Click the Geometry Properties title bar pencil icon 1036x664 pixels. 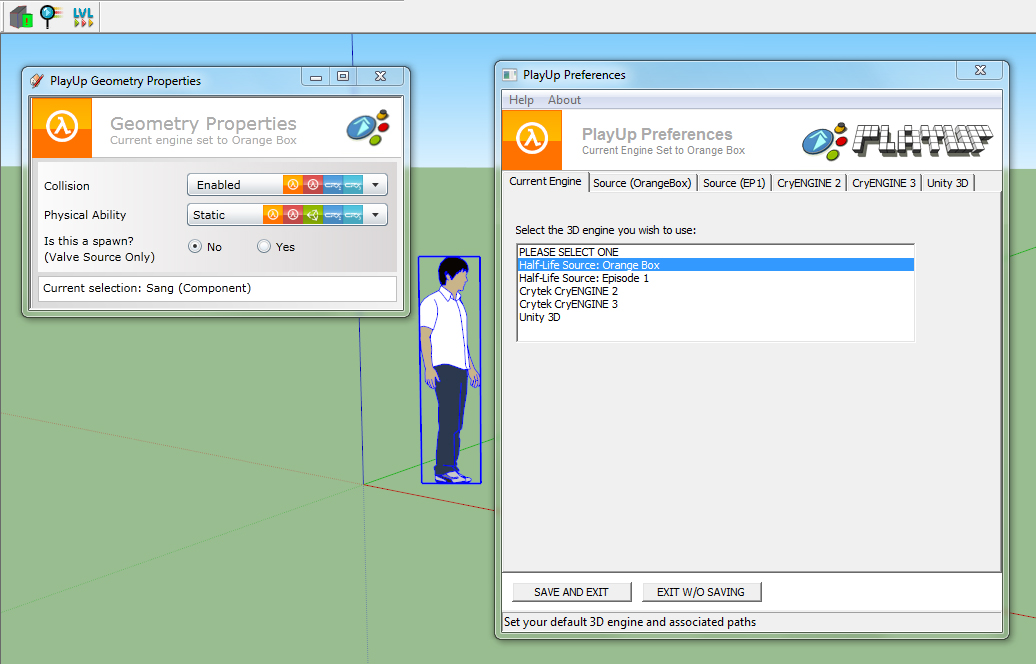[37, 81]
